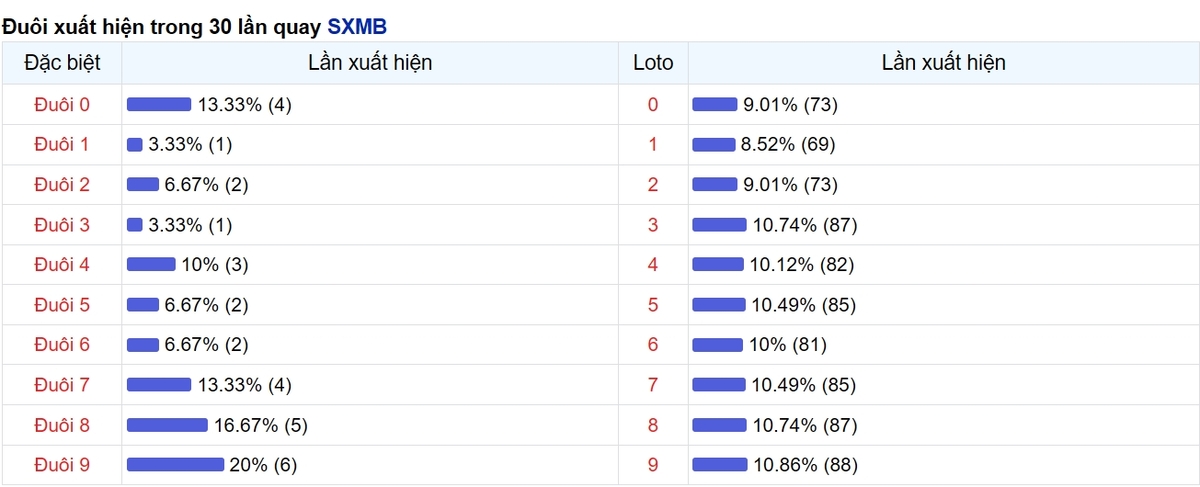This screenshot has width=1200, height=487.
Task: Choose the "Đuôi 4" row label
Action: click(x=62, y=265)
